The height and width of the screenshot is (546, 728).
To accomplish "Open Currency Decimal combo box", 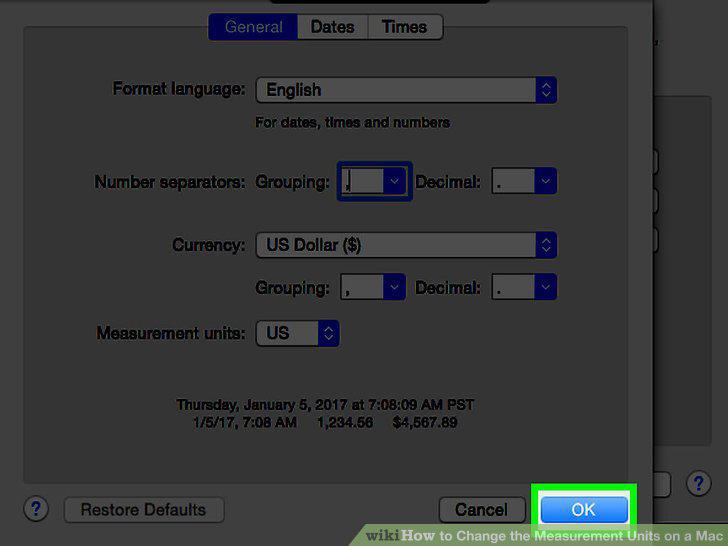I will pos(524,287).
